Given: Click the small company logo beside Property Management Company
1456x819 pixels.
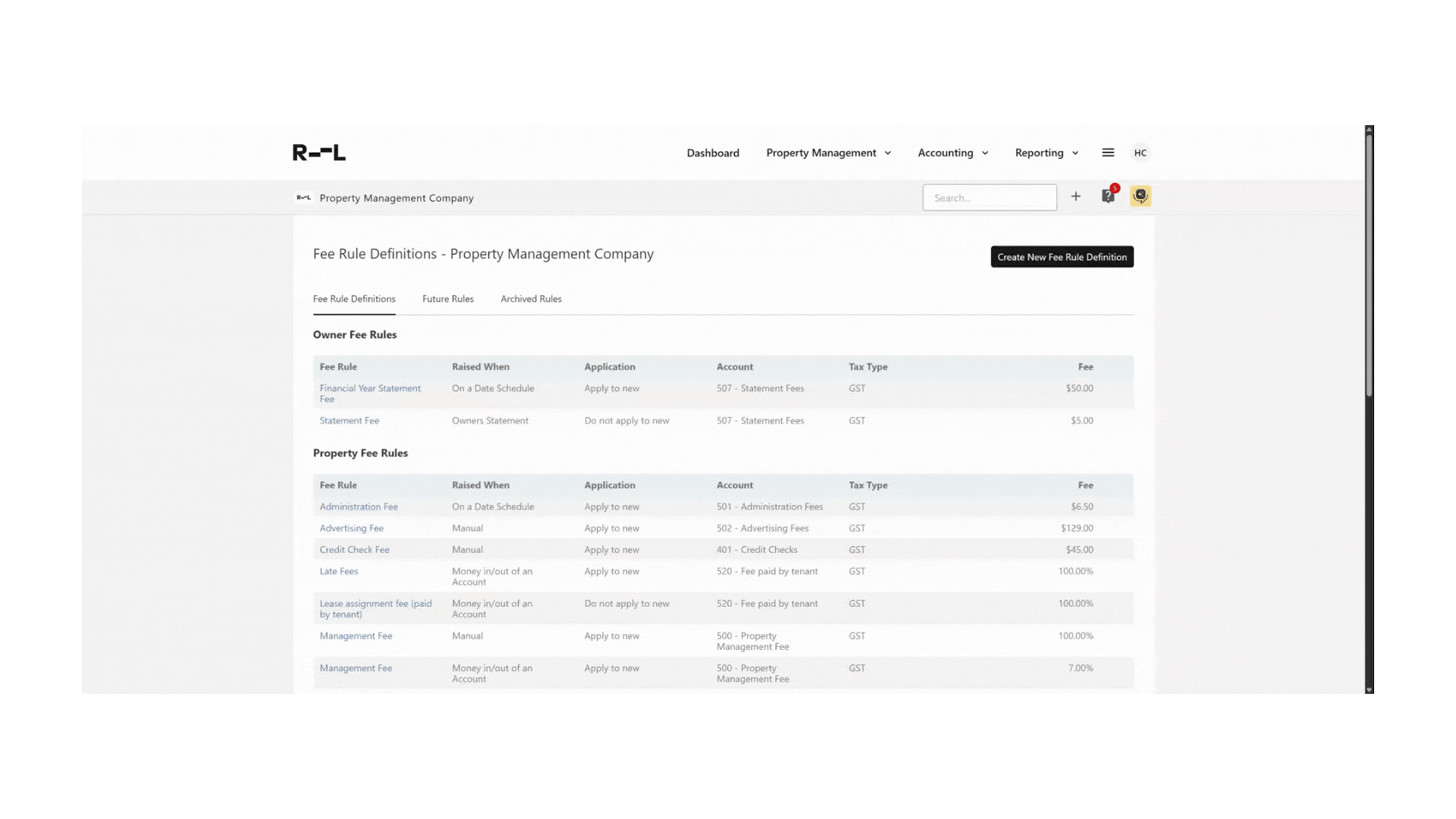Looking at the screenshot, I should [x=303, y=198].
